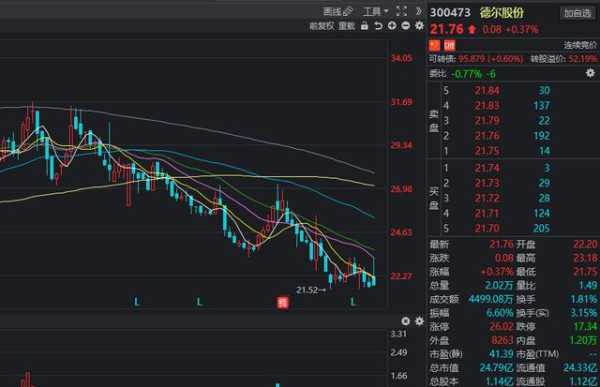This screenshot has width=600, height=387.
Task: Open the 前复权 price adjustment selector
Action: (321, 26)
